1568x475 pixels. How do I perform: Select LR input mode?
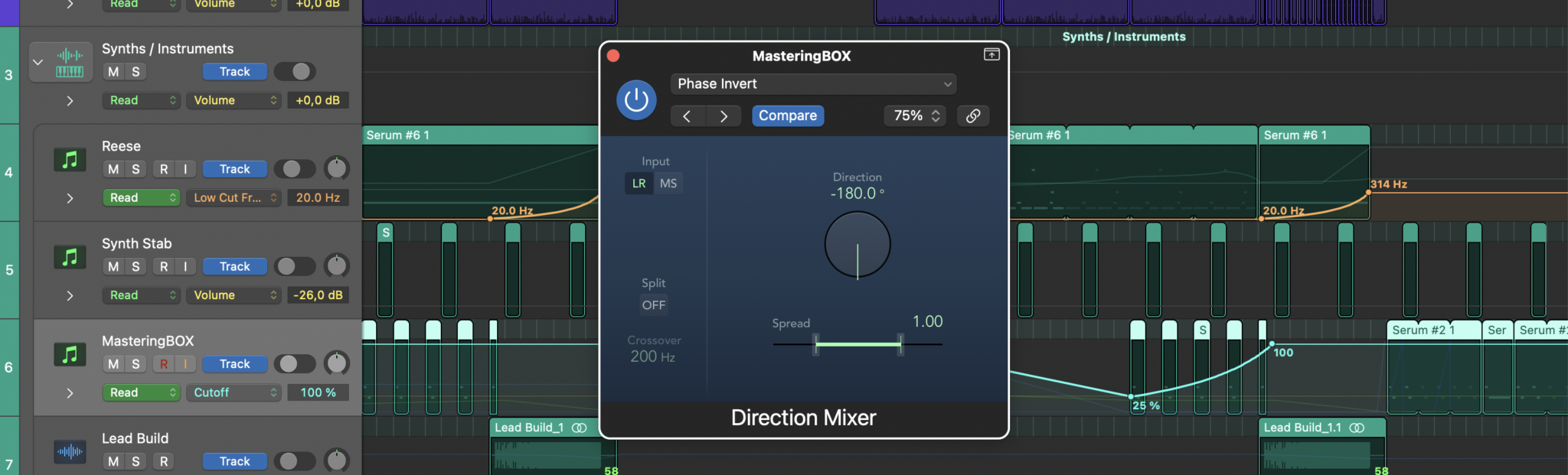(639, 184)
